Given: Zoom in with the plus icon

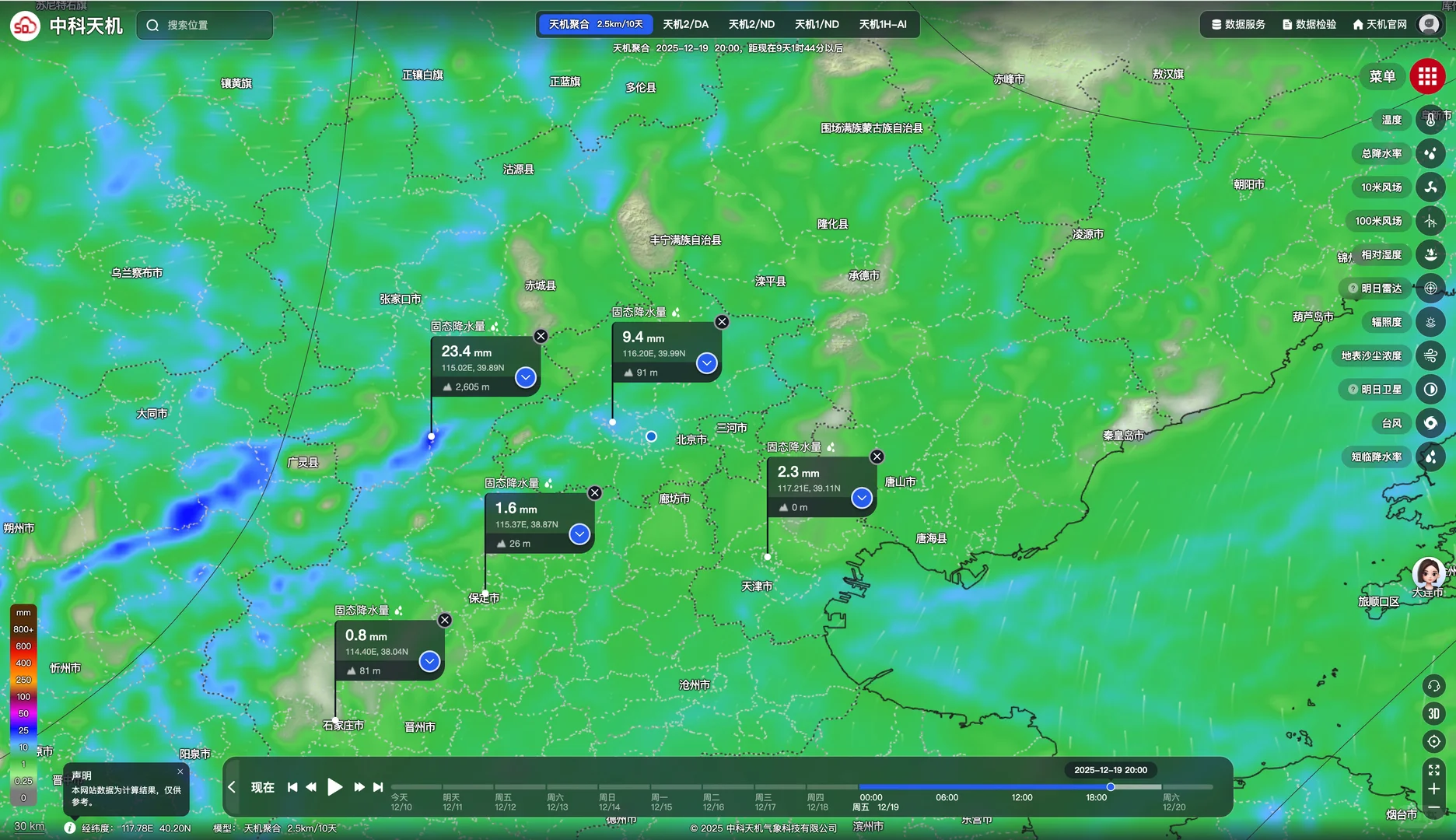Looking at the screenshot, I should 1433,789.
